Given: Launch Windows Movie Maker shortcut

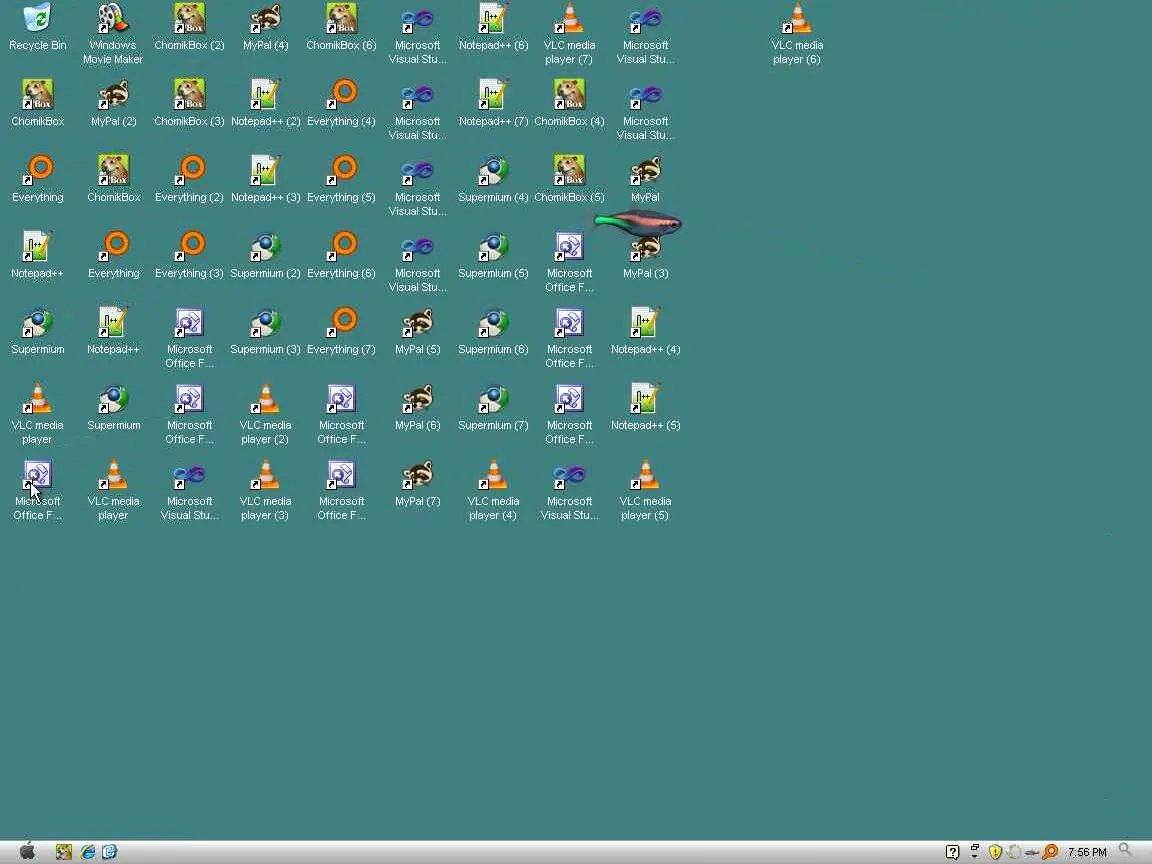Looking at the screenshot, I should click(113, 34).
